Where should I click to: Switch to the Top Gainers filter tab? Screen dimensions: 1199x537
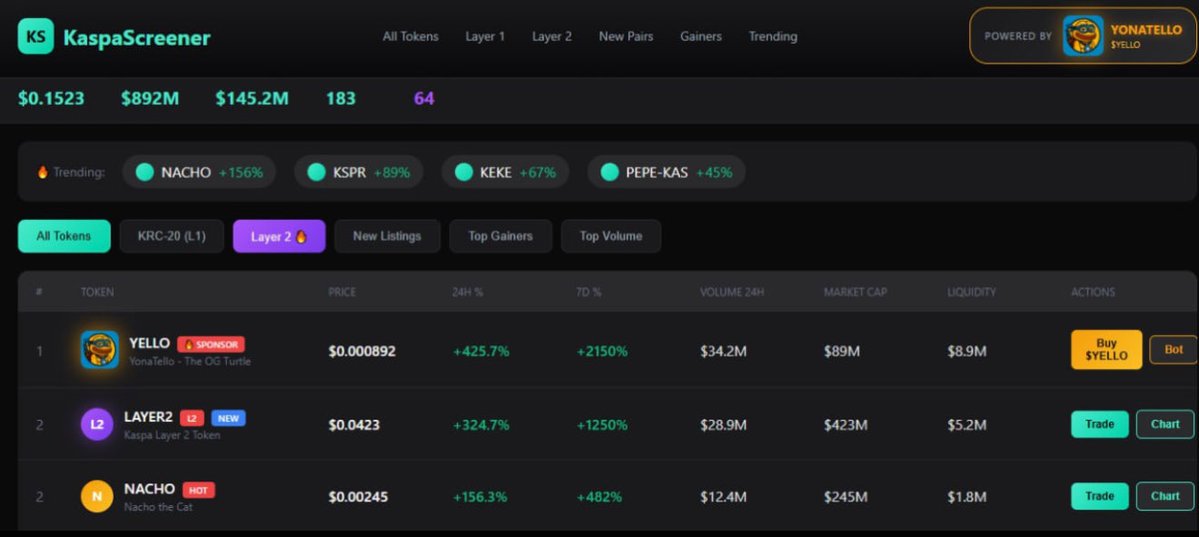tap(501, 236)
